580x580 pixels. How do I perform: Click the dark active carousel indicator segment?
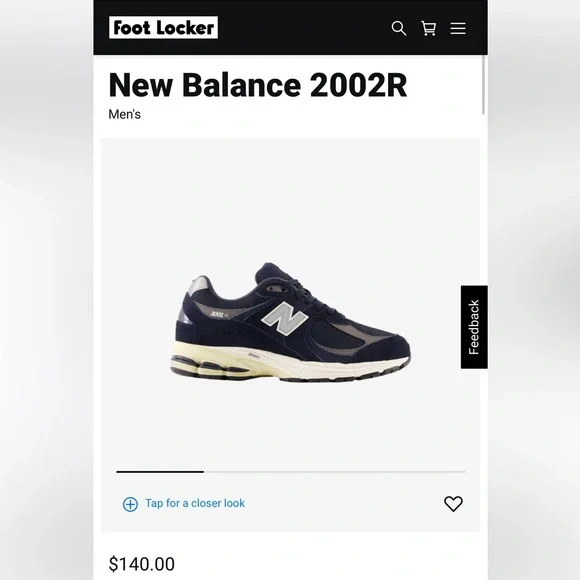pos(160,472)
